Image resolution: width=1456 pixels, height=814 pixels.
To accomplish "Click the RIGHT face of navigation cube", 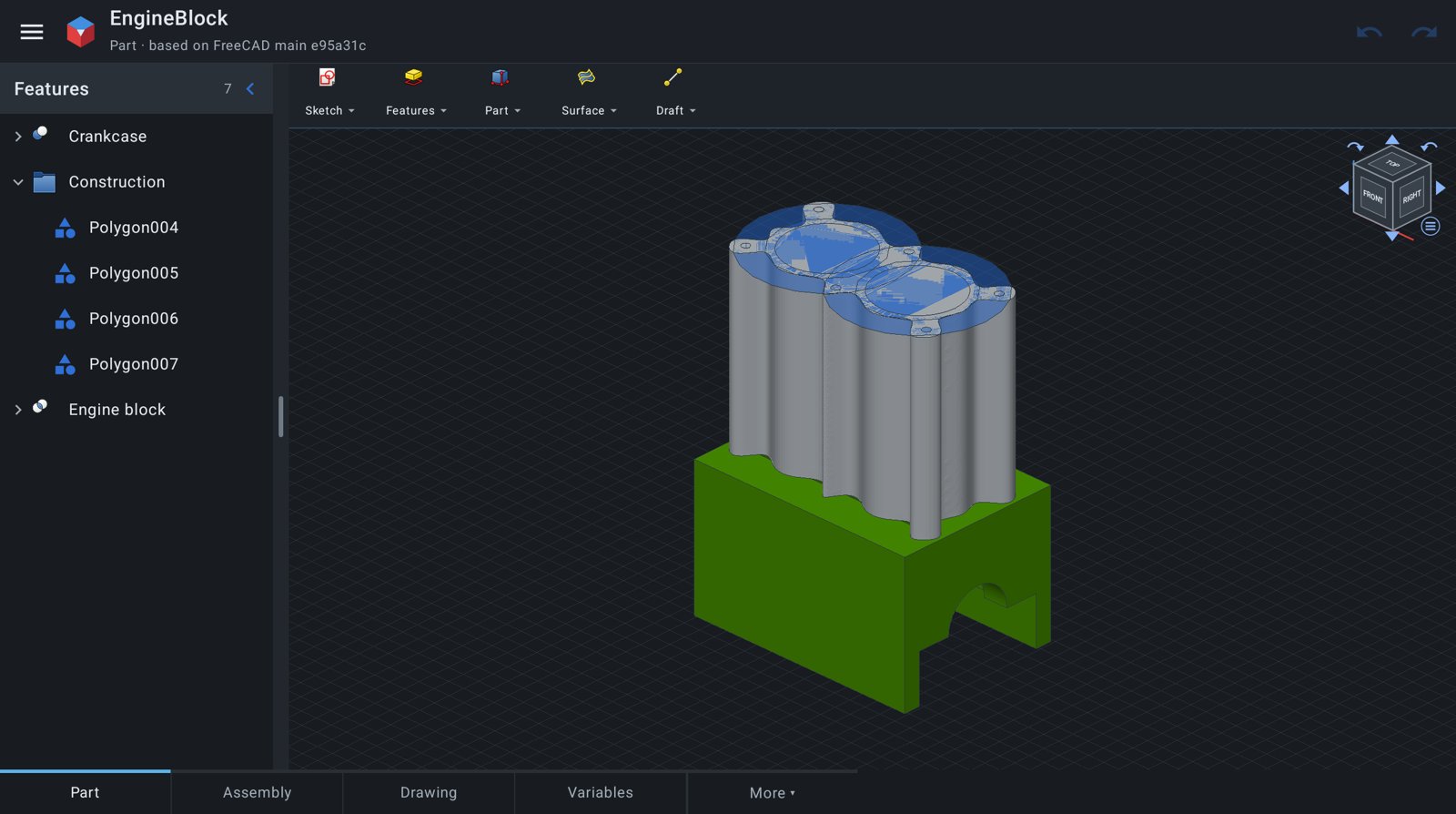I will (1411, 197).
